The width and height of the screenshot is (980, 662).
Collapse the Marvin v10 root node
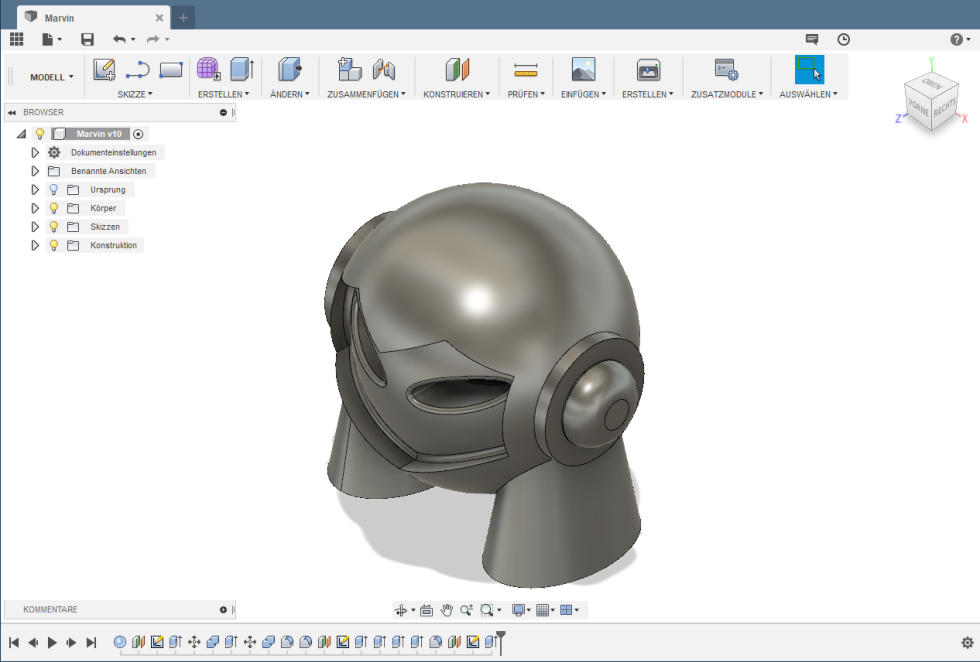pyautogui.click(x=22, y=134)
